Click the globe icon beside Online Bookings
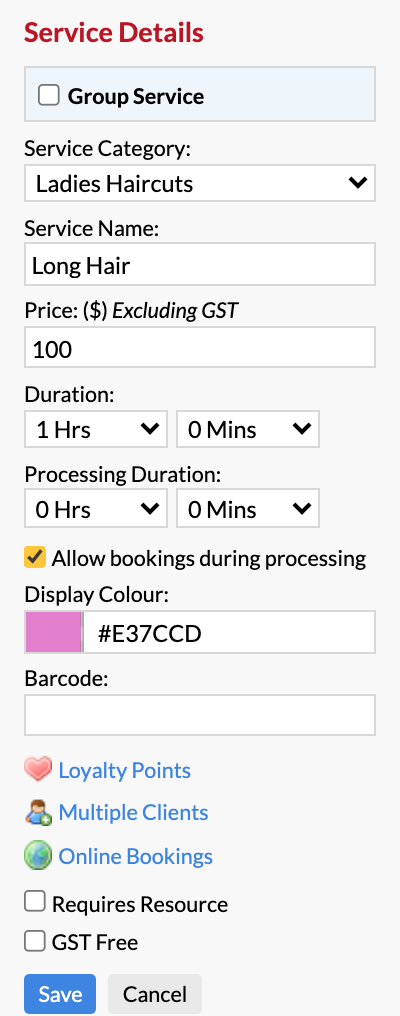 click(38, 857)
